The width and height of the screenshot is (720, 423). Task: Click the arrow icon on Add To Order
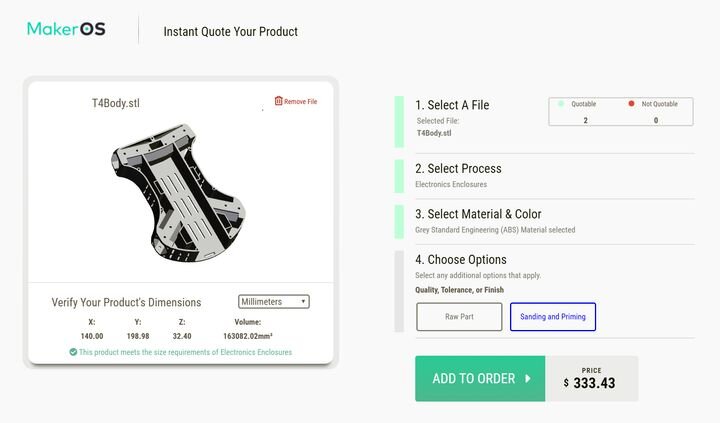[x=528, y=379]
